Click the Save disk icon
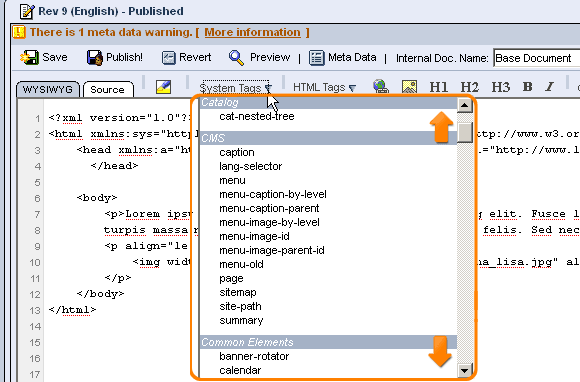This screenshot has height=382, width=580. click(x=29, y=58)
